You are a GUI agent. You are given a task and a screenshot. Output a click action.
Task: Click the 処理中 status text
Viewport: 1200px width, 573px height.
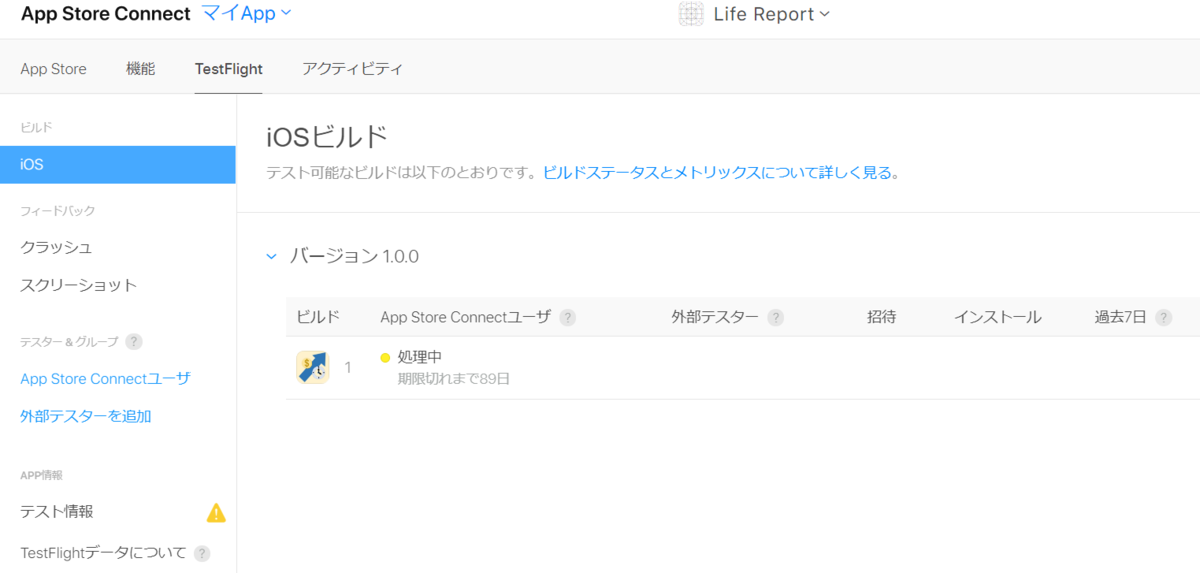tap(420, 357)
